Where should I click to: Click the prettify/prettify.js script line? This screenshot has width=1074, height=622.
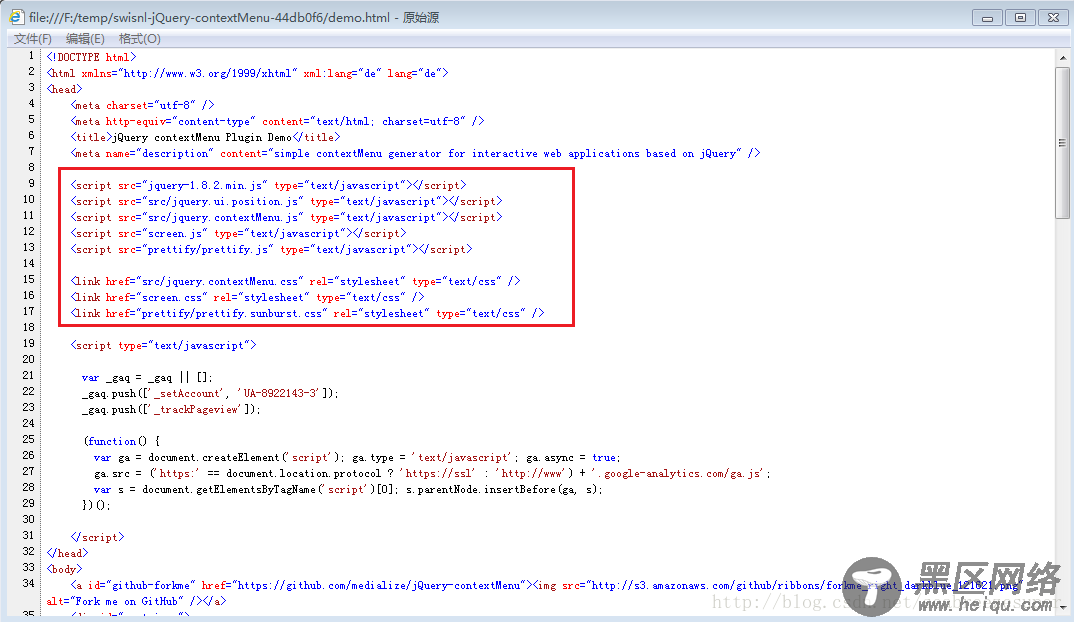[x=271, y=249]
